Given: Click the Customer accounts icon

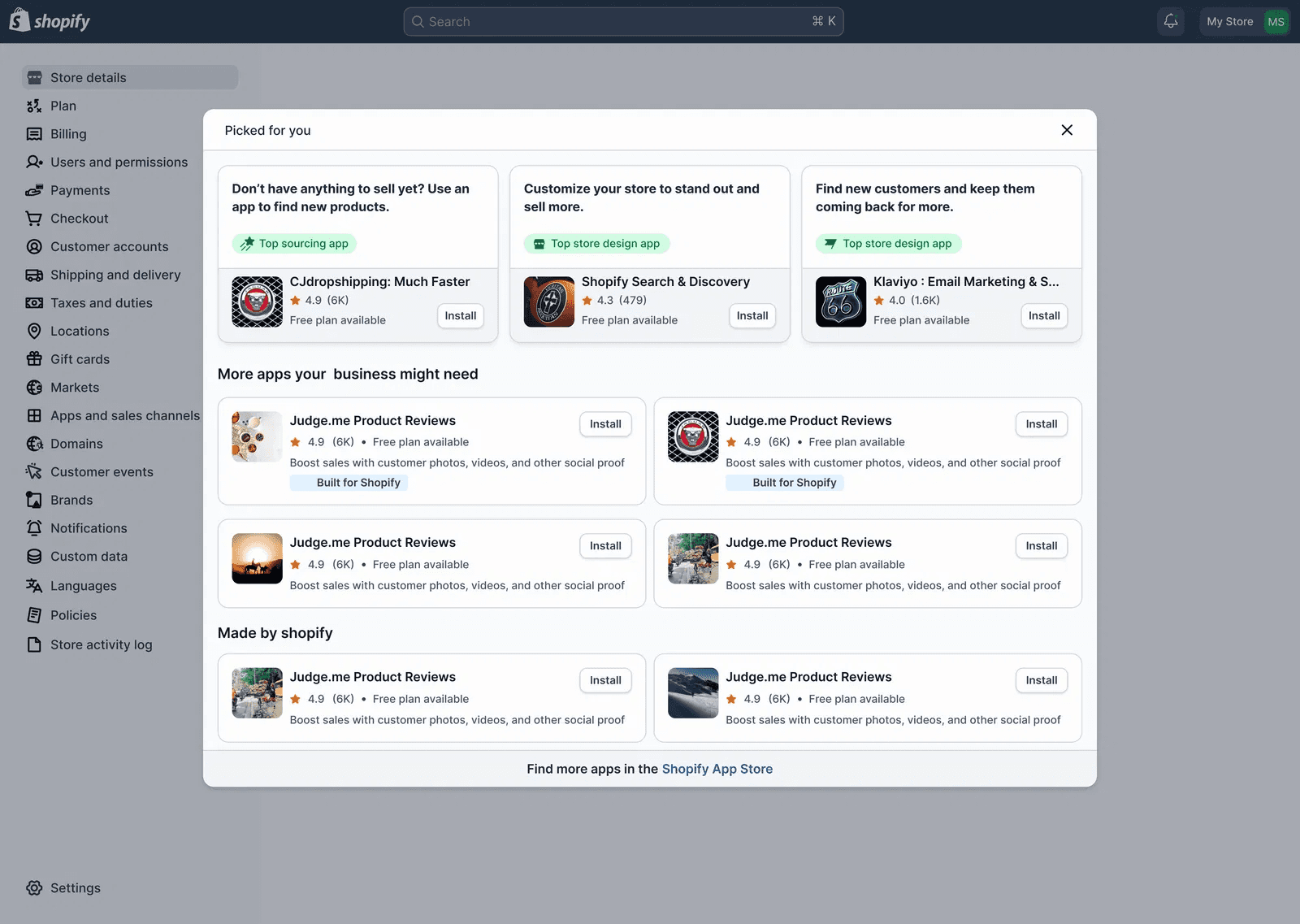Looking at the screenshot, I should [34, 246].
